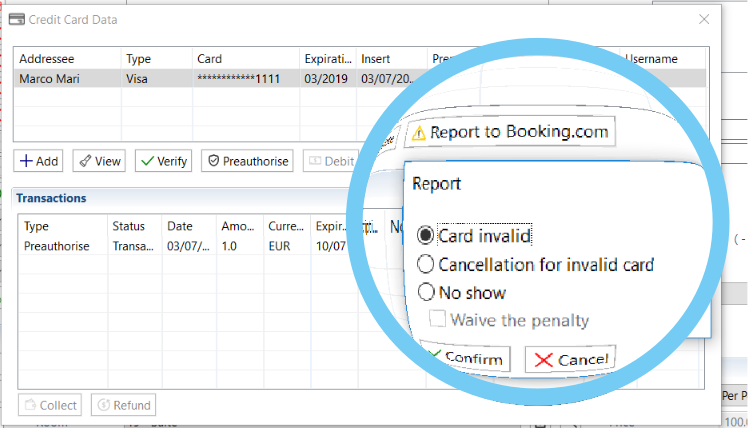Click the Addressee column header
The image size is (749, 428).
point(67,59)
